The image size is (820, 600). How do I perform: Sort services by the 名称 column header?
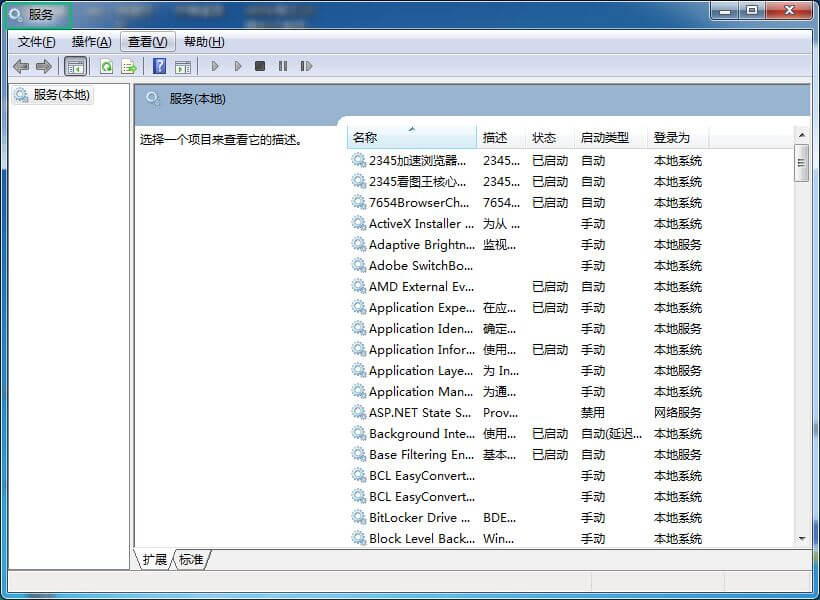tap(411, 138)
